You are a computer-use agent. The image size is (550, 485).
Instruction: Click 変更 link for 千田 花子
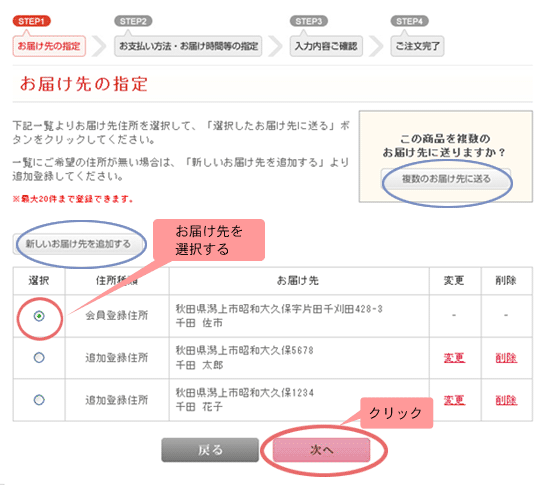tap(454, 400)
